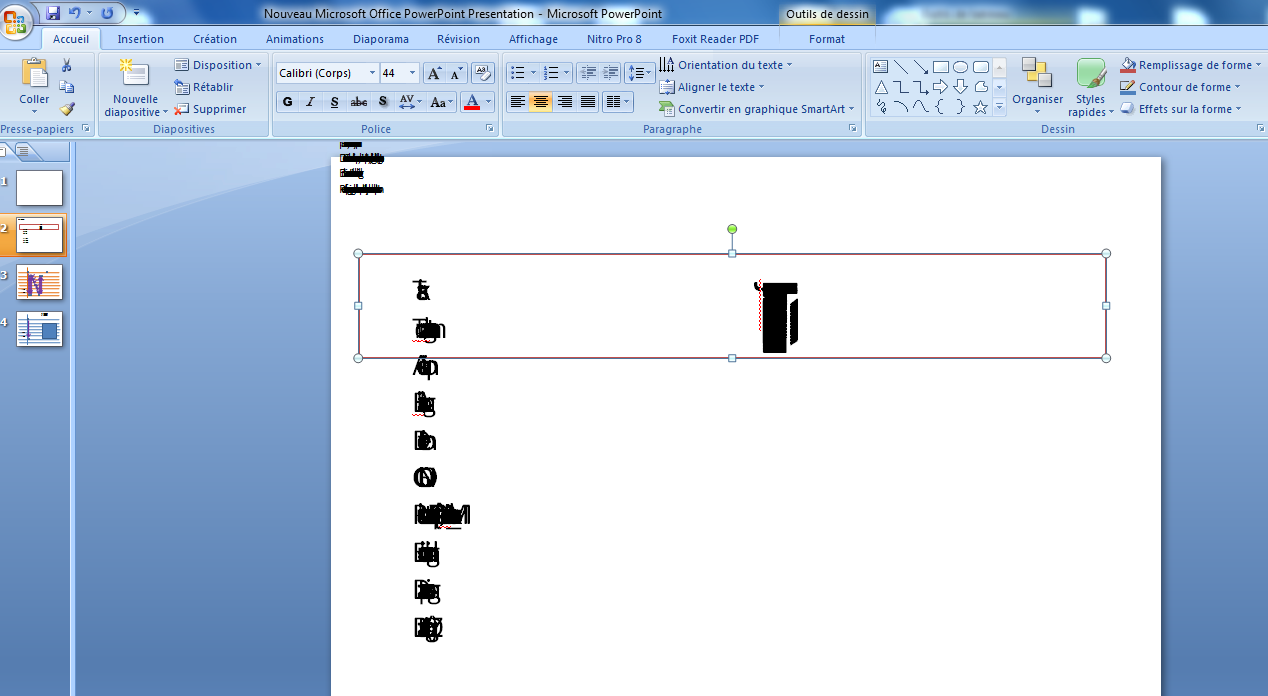
Task: Paste with the Coller icon
Action: point(34,73)
